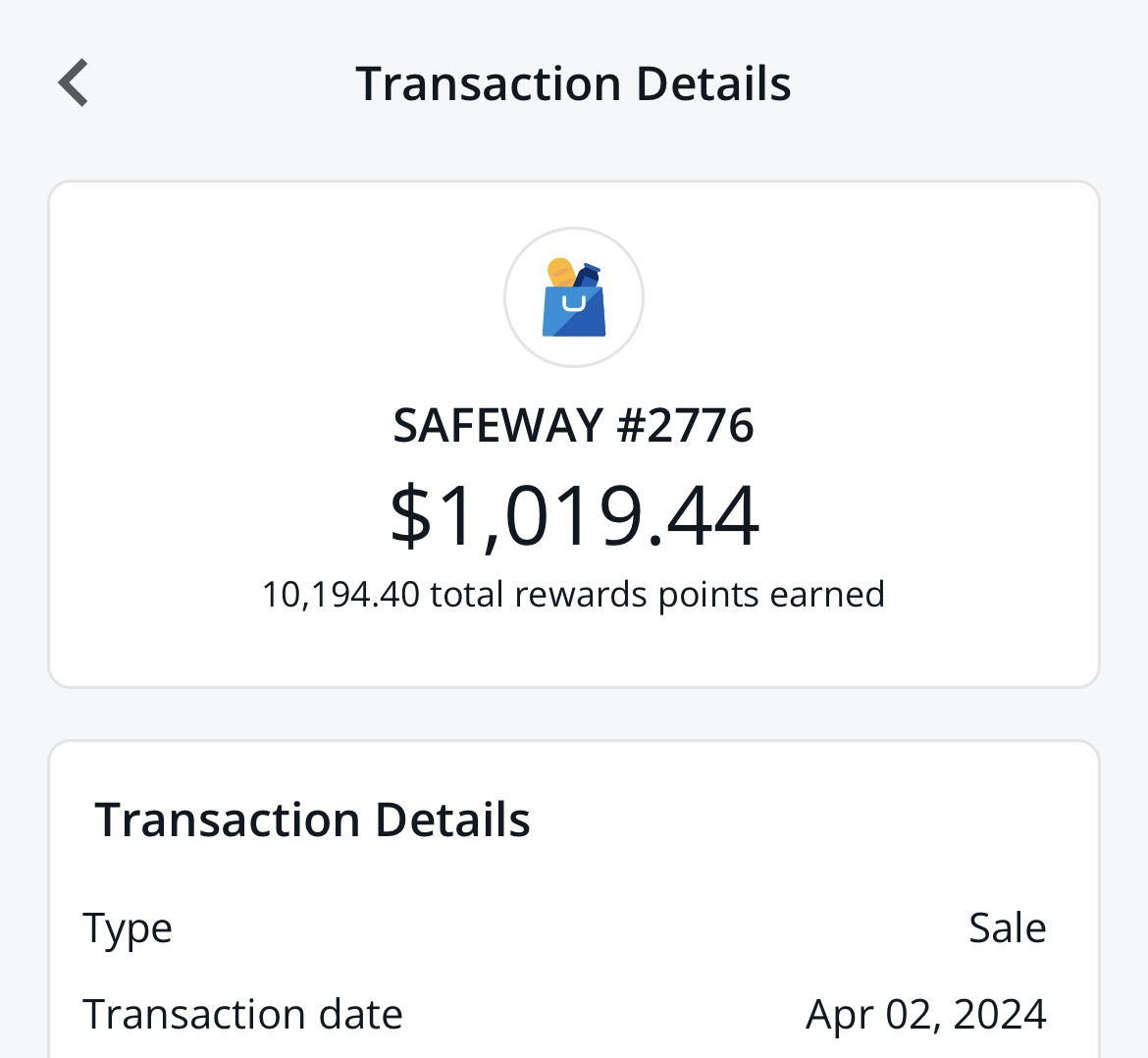1148x1058 pixels.
Task: Tap the word 'Transaction' in page header
Action: tap(488, 83)
